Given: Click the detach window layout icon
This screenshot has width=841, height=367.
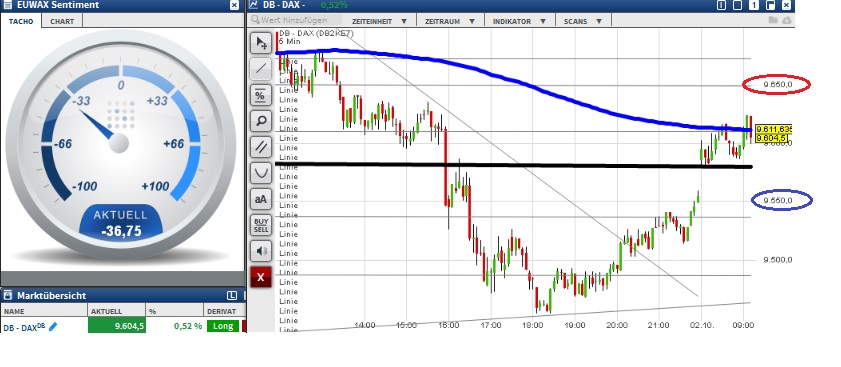Looking at the screenshot, I should pyautogui.click(x=771, y=5).
